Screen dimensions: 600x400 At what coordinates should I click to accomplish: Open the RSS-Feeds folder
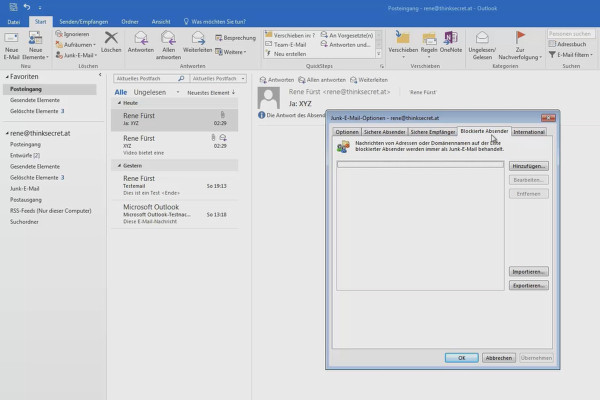pyautogui.click(x=51, y=211)
